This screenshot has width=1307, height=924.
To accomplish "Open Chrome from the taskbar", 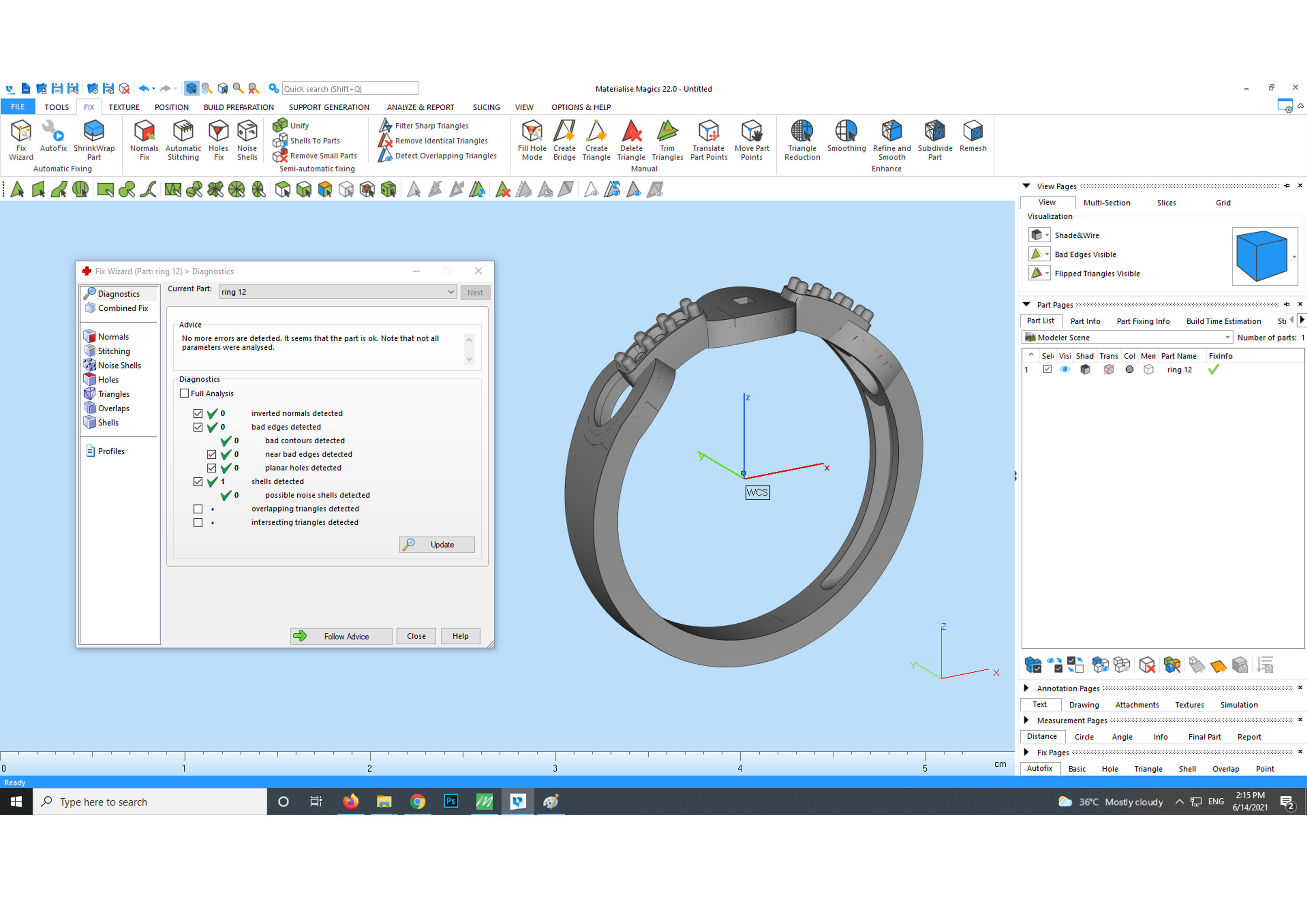I will tap(417, 801).
